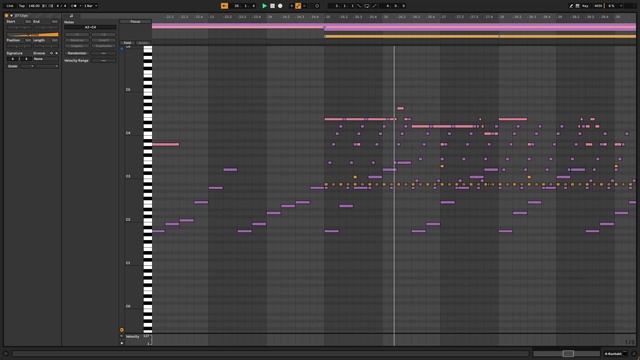The width and height of the screenshot is (640, 360).
Task: Start playback with the green Play button
Action: click(264, 6)
